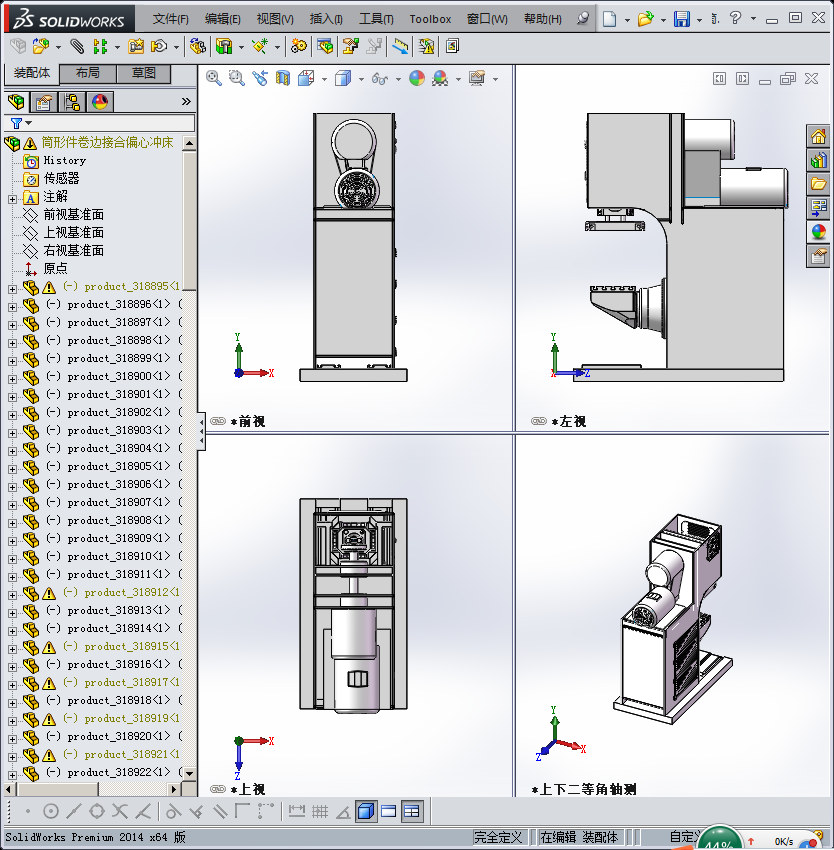Open the PropertyManager tab icon
This screenshot has height=850, width=834.
click(x=44, y=102)
